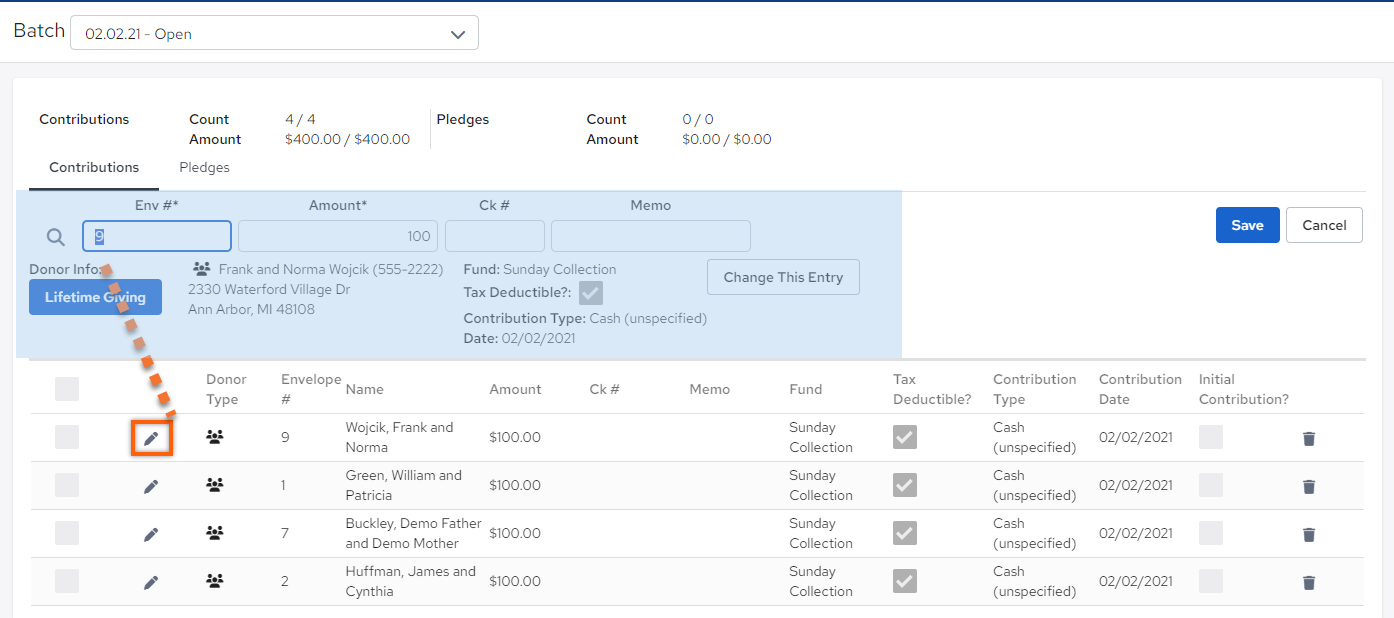Image resolution: width=1394 pixels, height=618 pixels.
Task: Click the Initial Contribution? column header
Action: pyautogui.click(x=1244, y=389)
